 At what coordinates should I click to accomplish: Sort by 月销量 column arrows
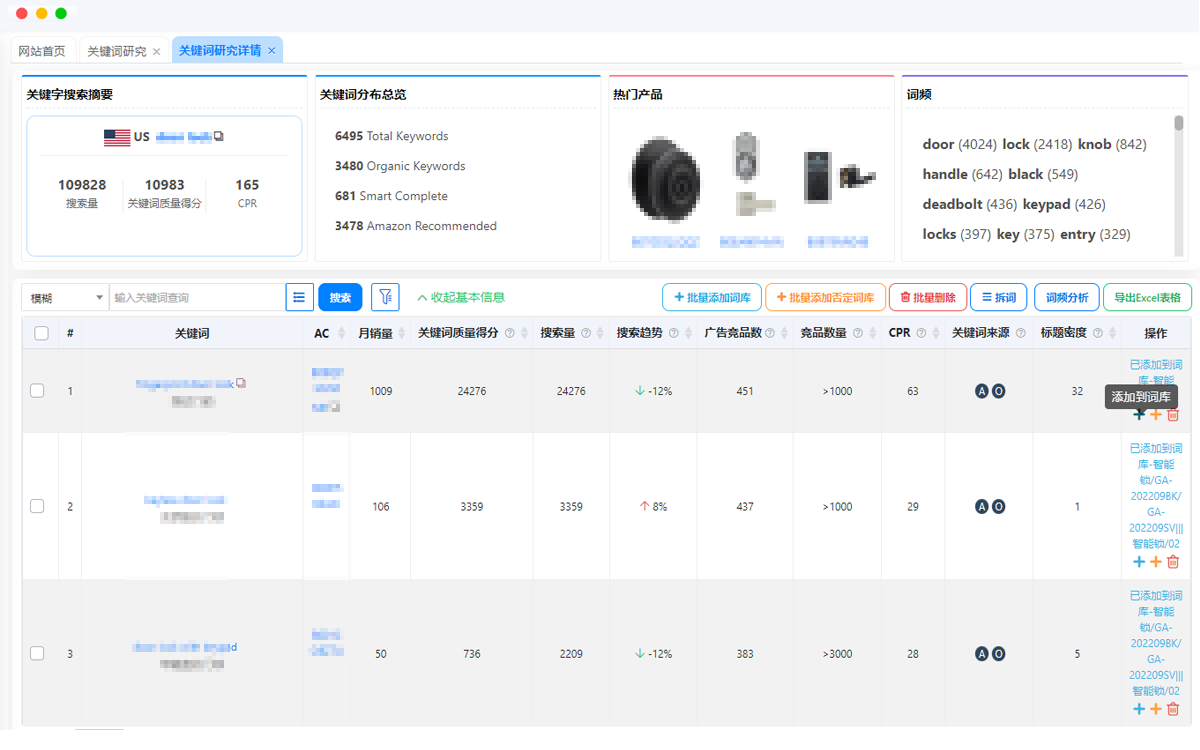401,334
